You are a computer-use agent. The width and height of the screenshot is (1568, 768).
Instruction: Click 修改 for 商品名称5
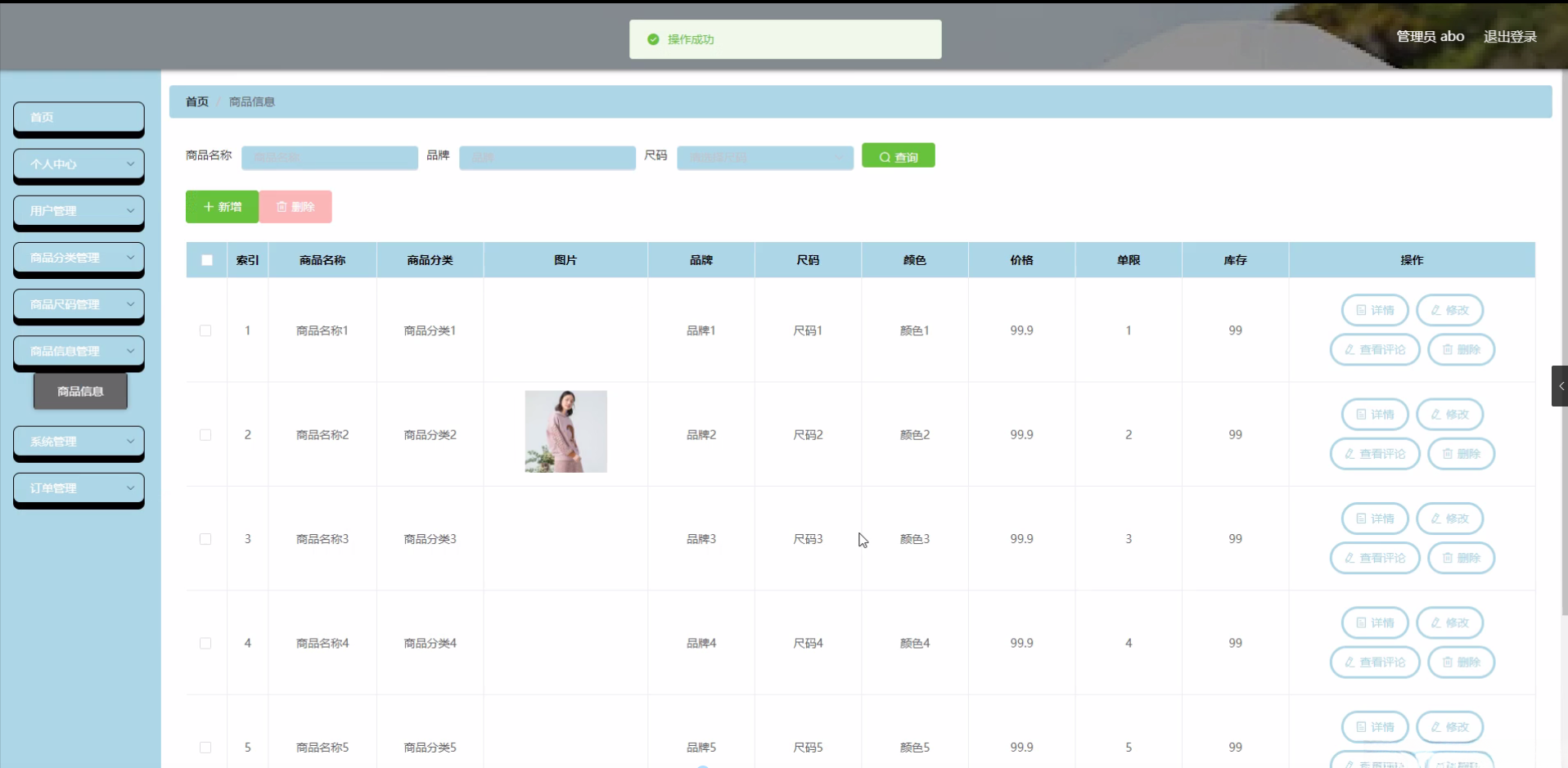(x=1449, y=727)
